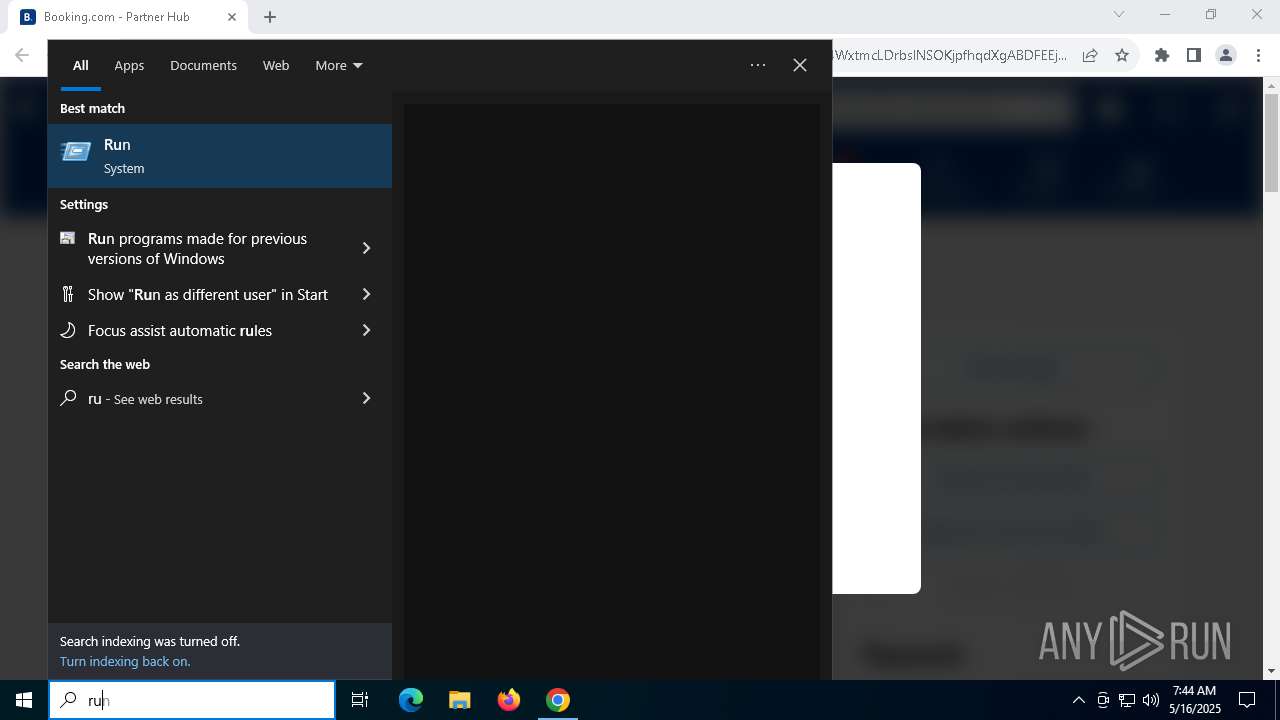Viewport: 1280px width, 720px height.
Task: Open volume control tray icon
Action: tap(1150, 700)
